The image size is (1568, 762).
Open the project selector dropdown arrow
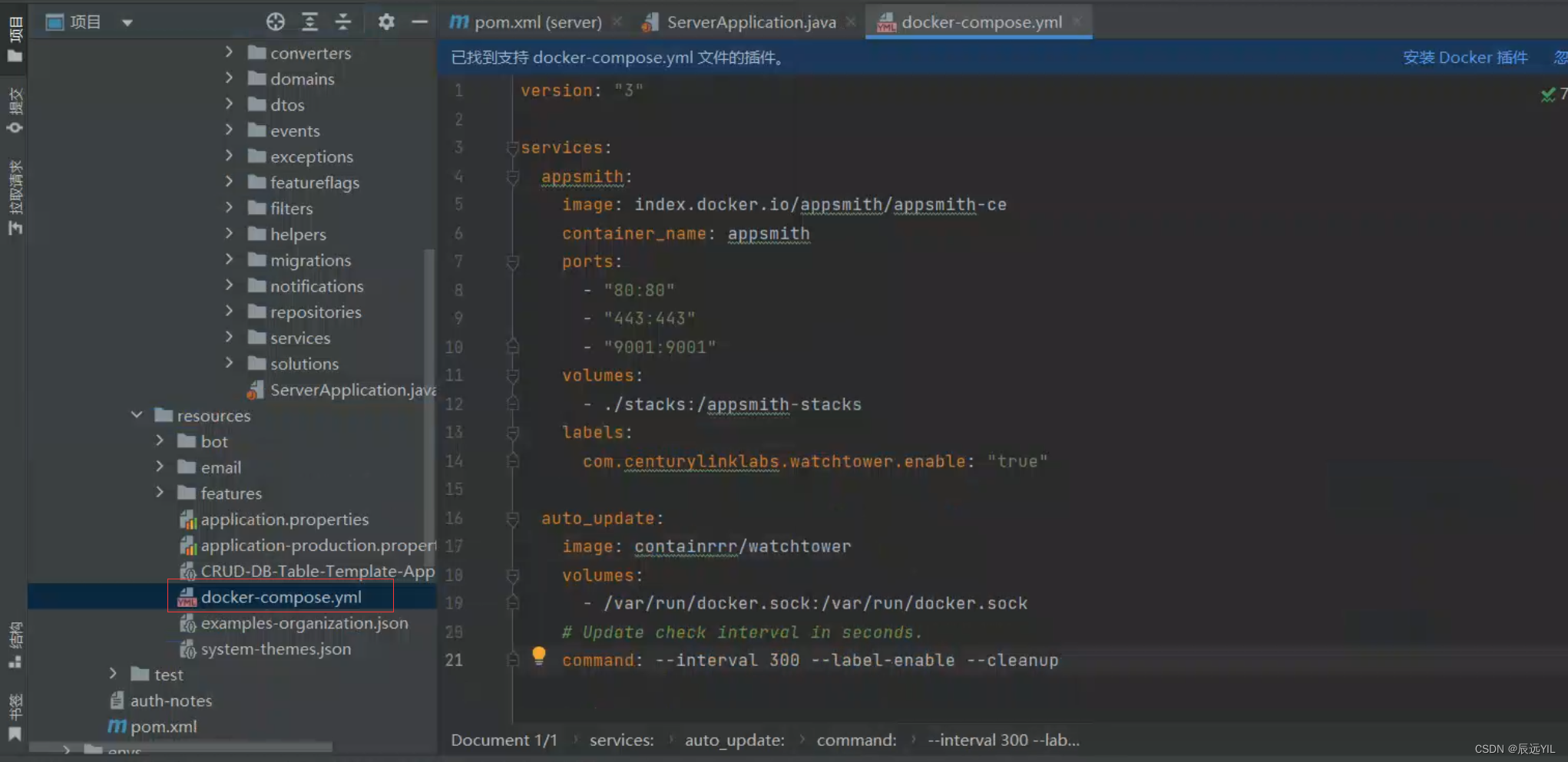pos(127,21)
